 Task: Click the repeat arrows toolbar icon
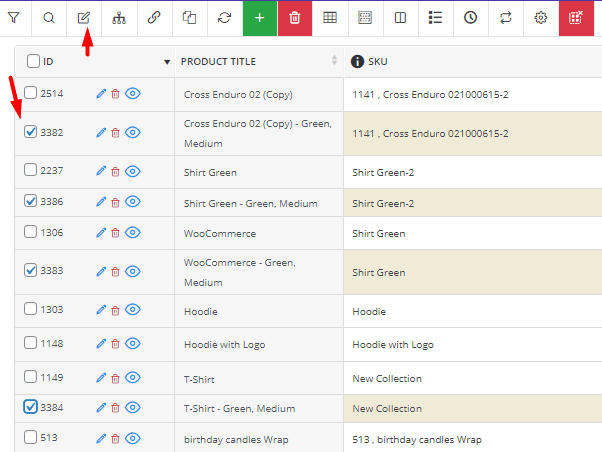click(x=506, y=18)
